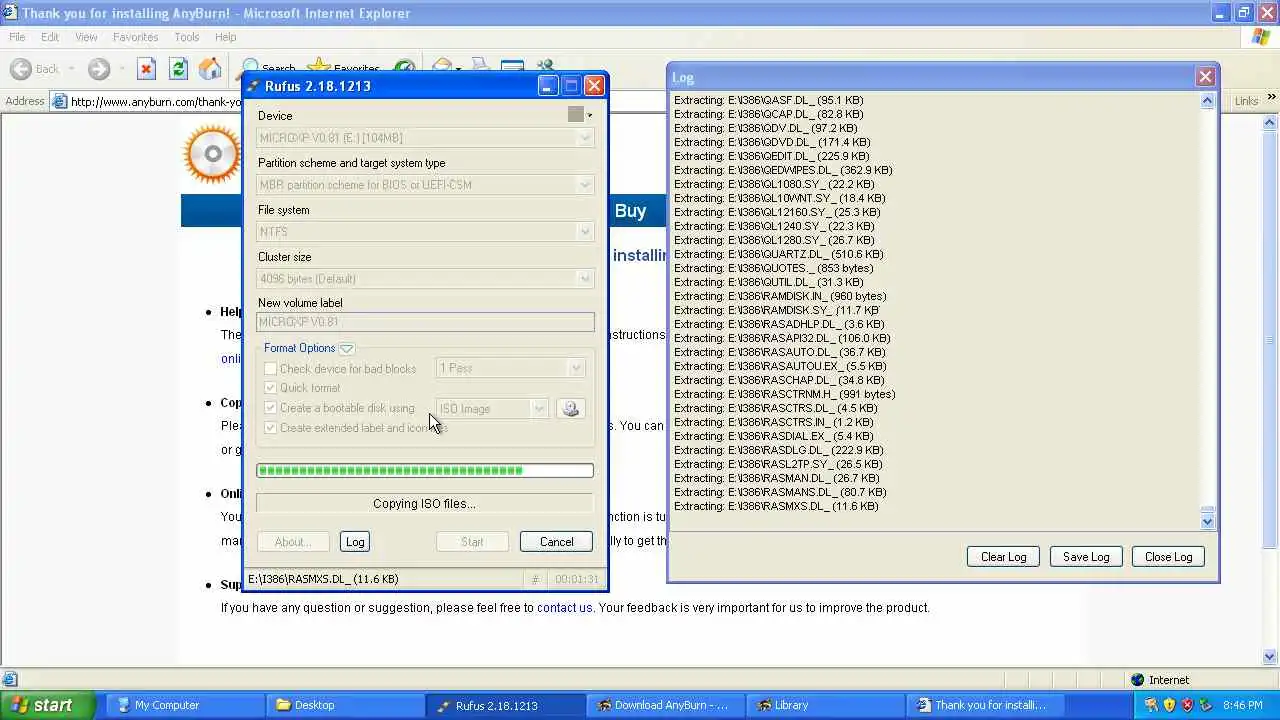Click the green Refresh icon in IE toolbar
The height and width of the screenshot is (720, 1280).
178,69
